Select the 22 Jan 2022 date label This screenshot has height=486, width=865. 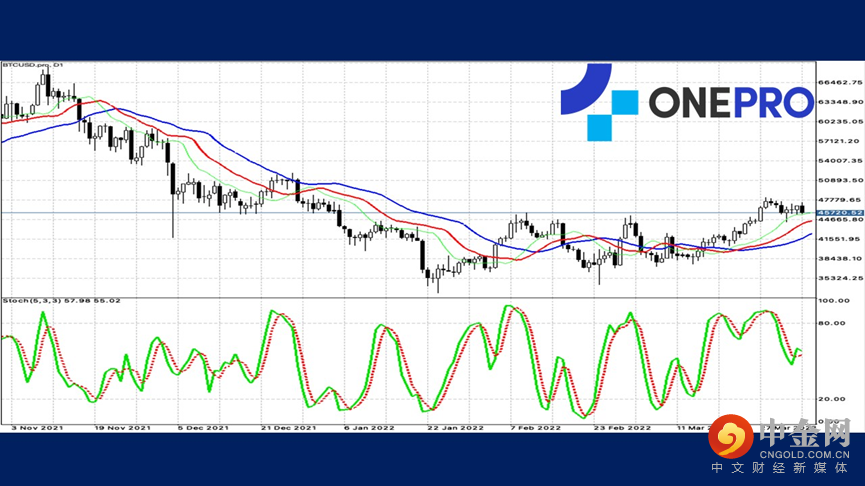pos(455,427)
